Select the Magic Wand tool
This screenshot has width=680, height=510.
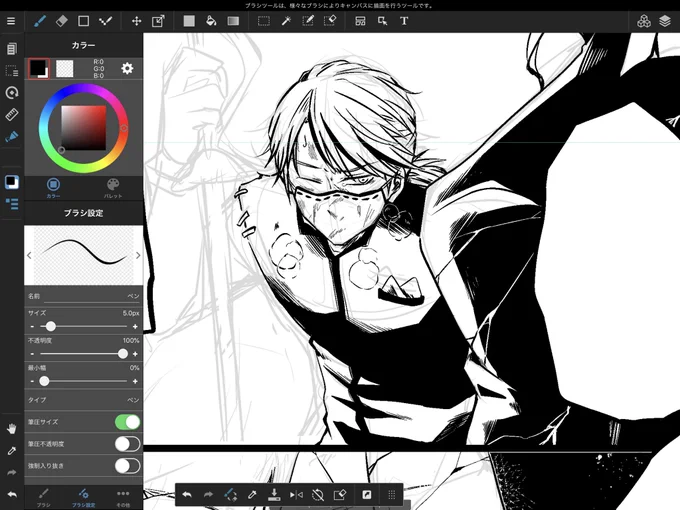(x=286, y=21)
